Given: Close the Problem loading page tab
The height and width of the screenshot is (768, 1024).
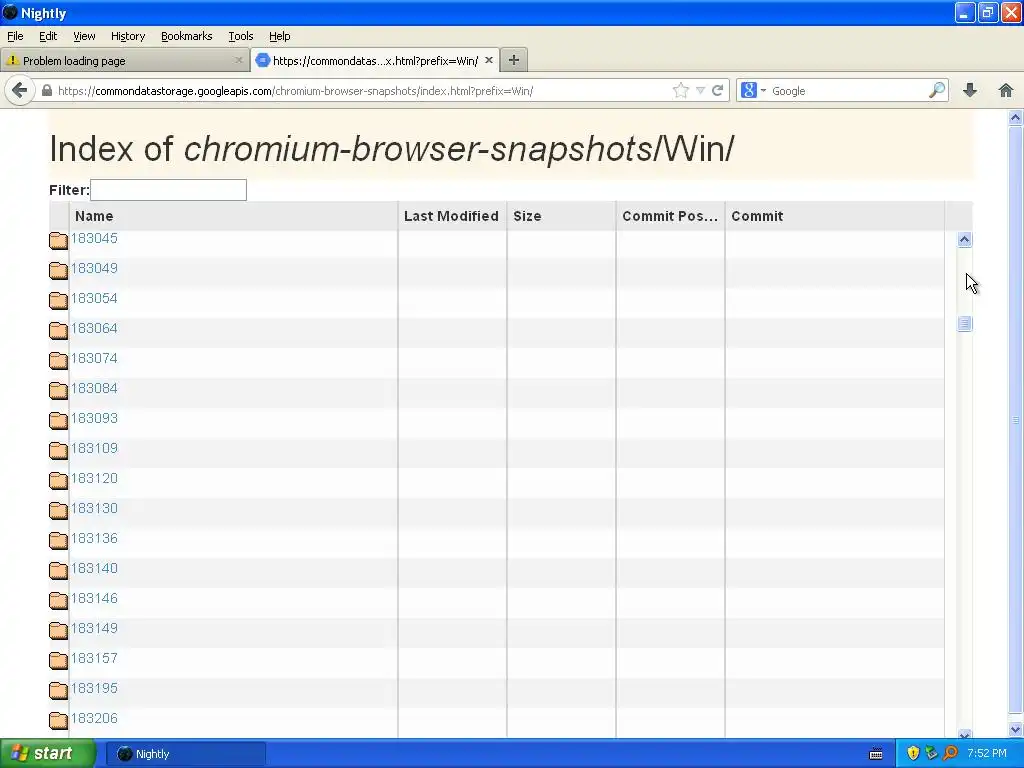Looking at the screenshot, I should tap(238, 60).
